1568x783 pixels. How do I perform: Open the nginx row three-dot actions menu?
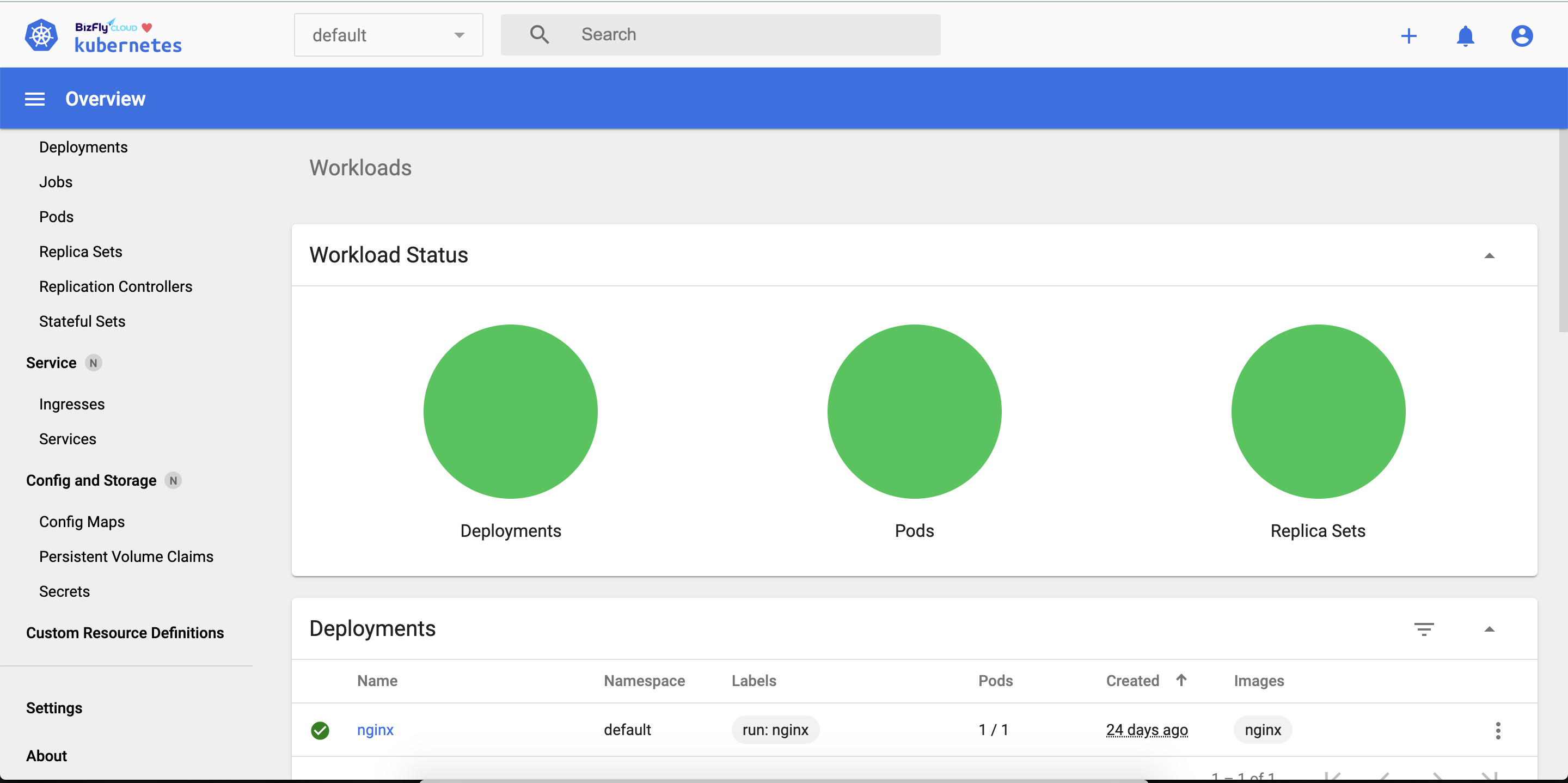pyautogui.click(x=1498, y=730)
